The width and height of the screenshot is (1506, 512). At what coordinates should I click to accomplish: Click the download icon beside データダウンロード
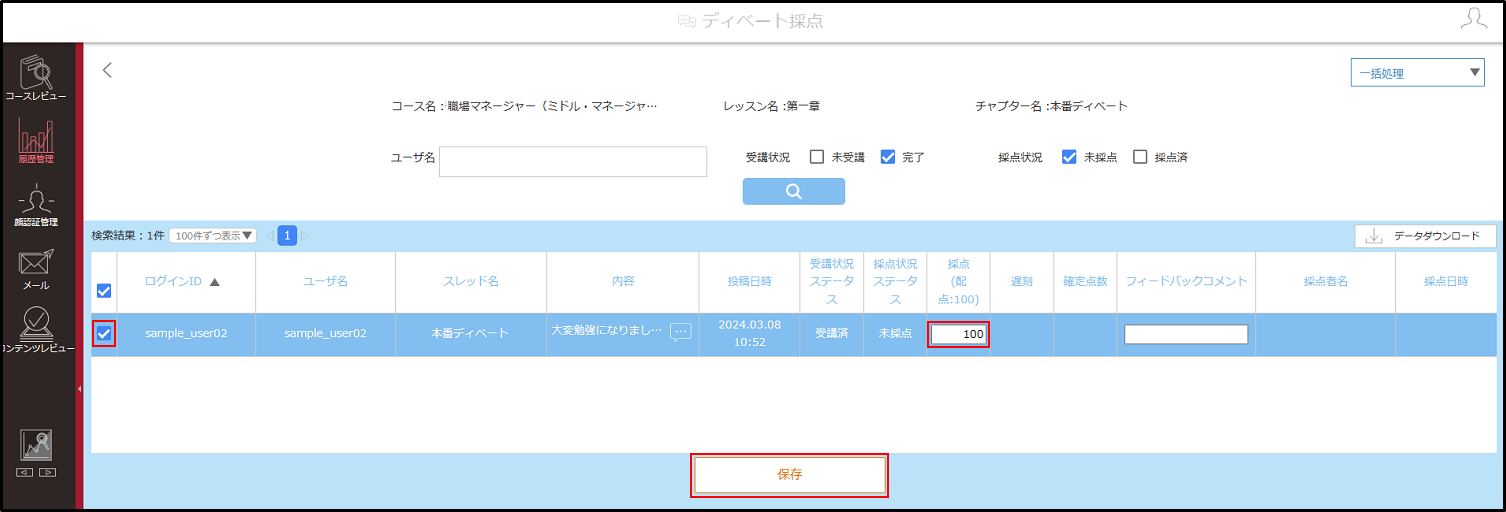point(1374,236)
